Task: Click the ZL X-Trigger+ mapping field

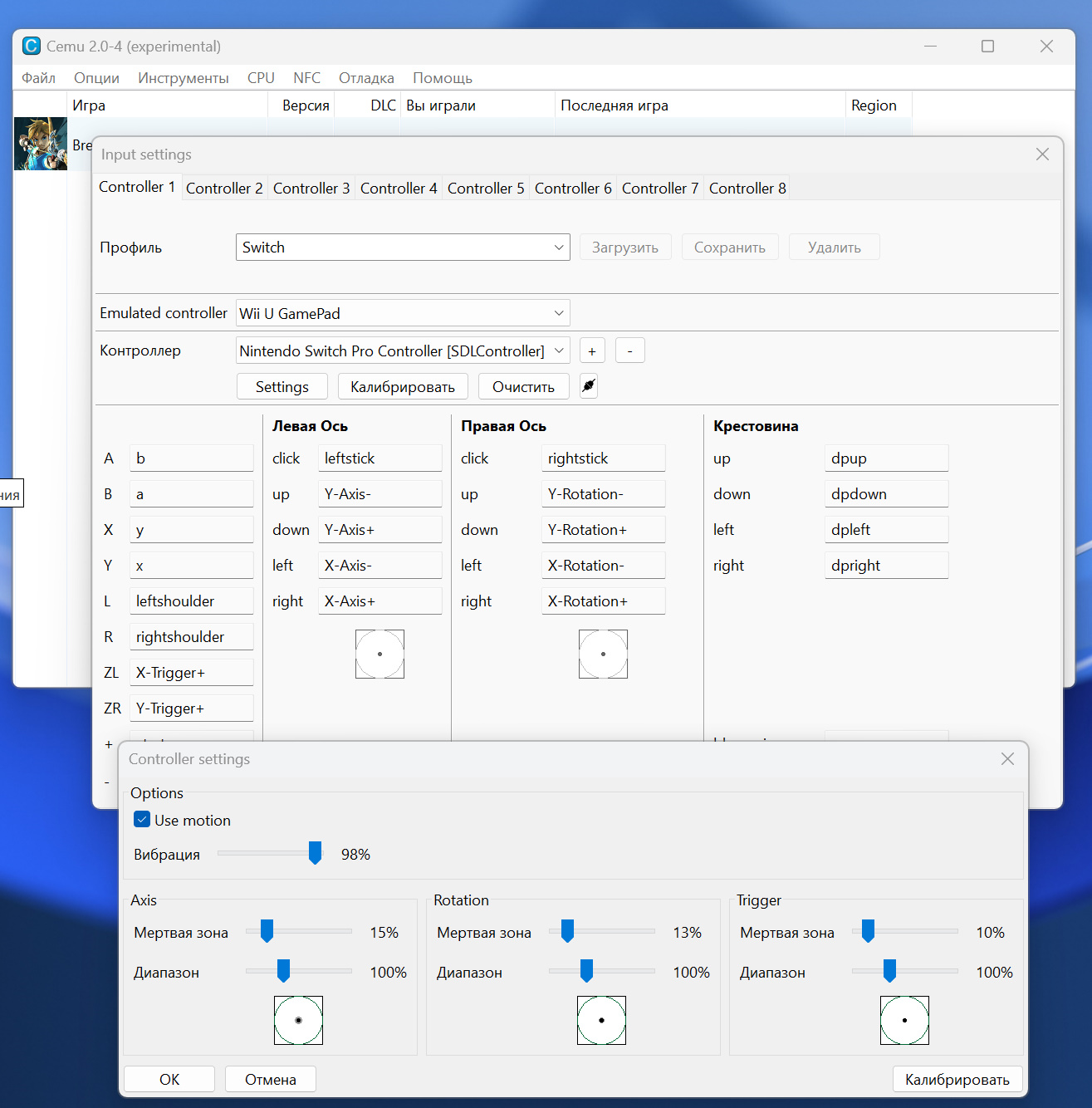Action: (192, 672)
